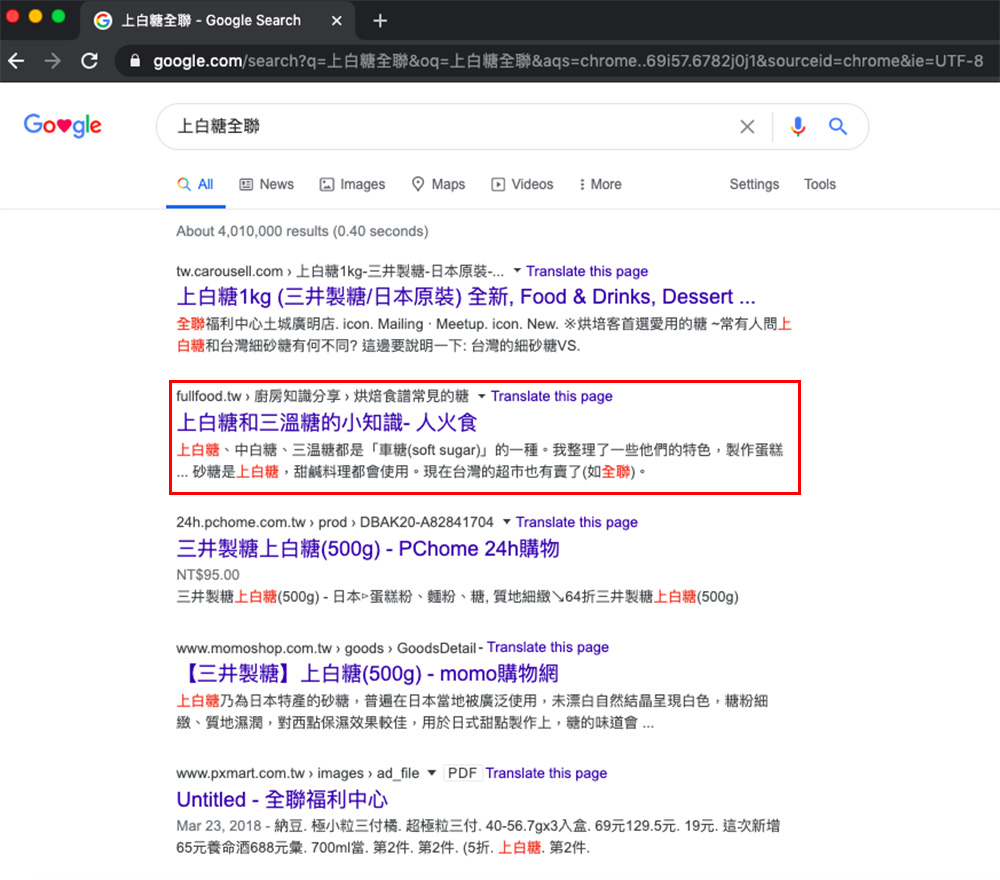The width and height of the screenshot is (1000, 880).
Task: Click the Google favicon on the browser tab
Action: tap(103, 20)
